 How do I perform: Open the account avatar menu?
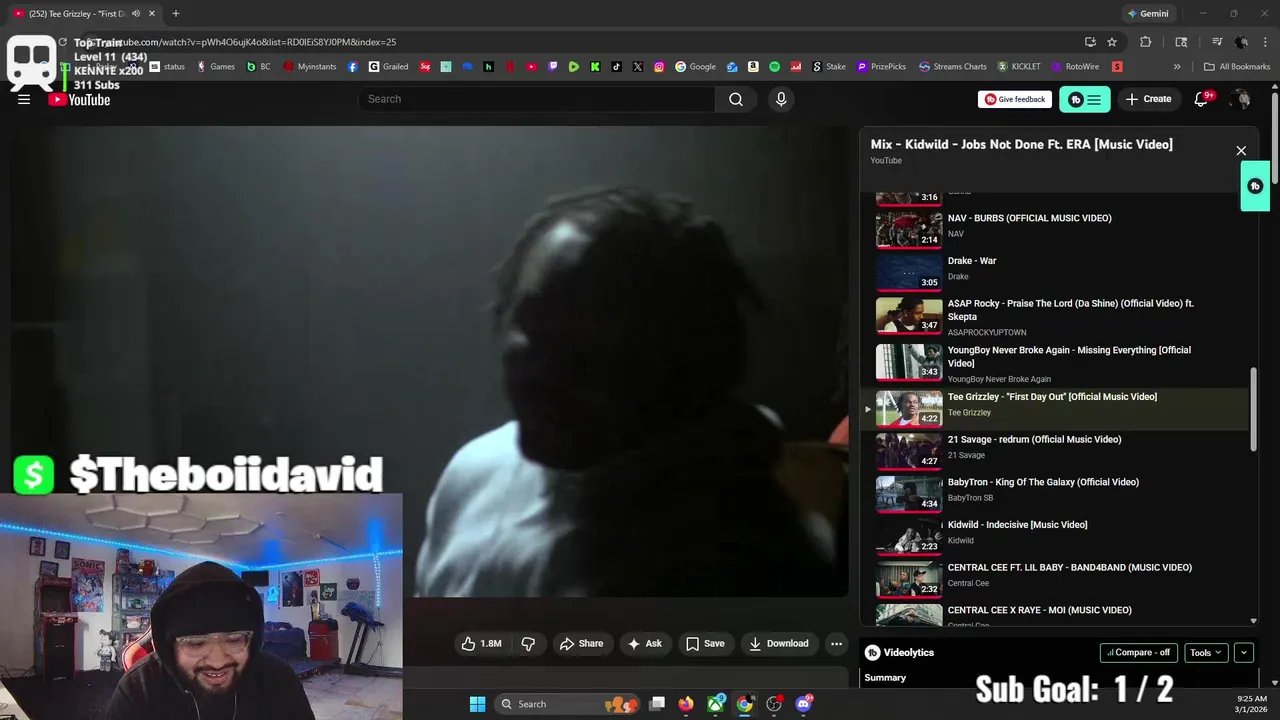pos(1241,99)
